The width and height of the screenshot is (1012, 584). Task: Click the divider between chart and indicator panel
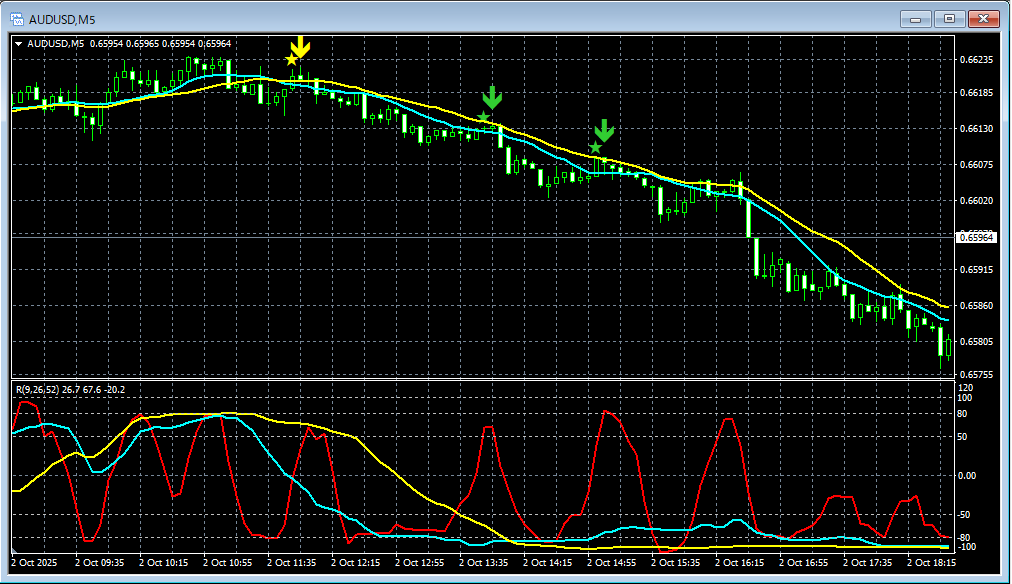tap(480, 379)
